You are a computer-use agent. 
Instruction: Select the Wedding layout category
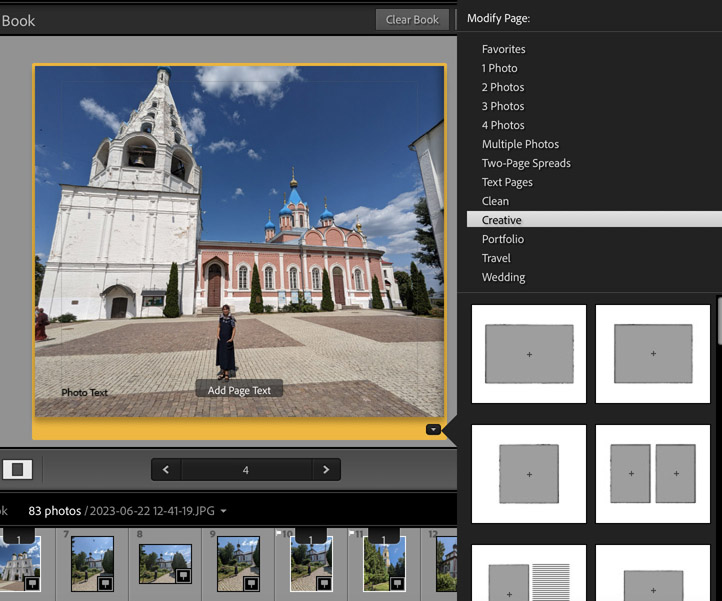pos(503,277)
